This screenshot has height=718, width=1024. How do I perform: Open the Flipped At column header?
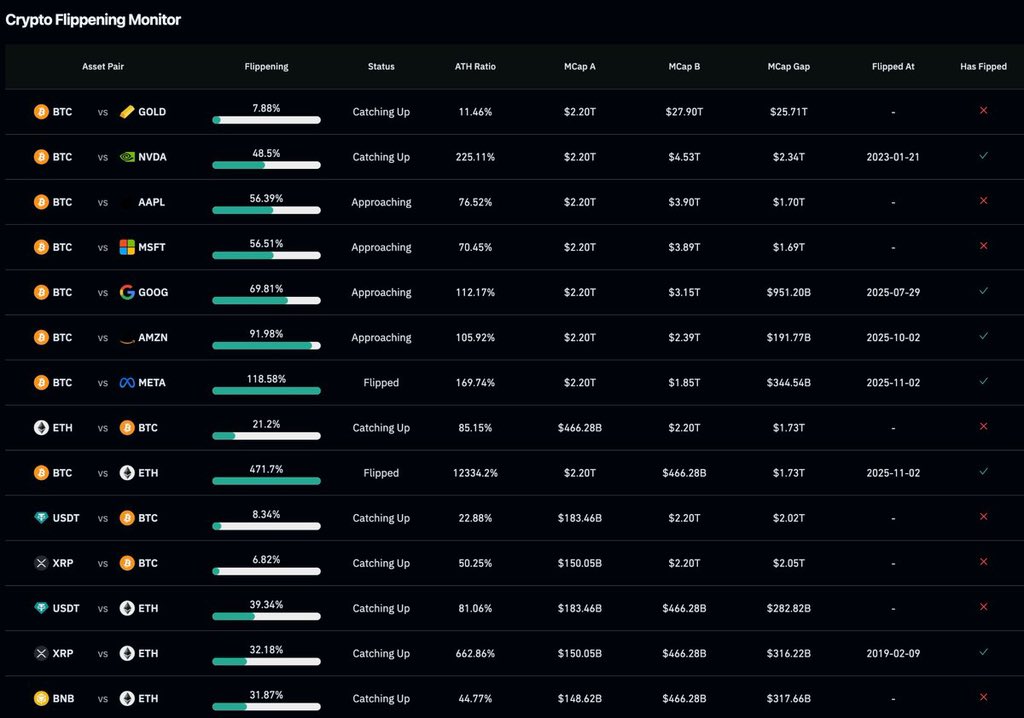coord(892,67)
